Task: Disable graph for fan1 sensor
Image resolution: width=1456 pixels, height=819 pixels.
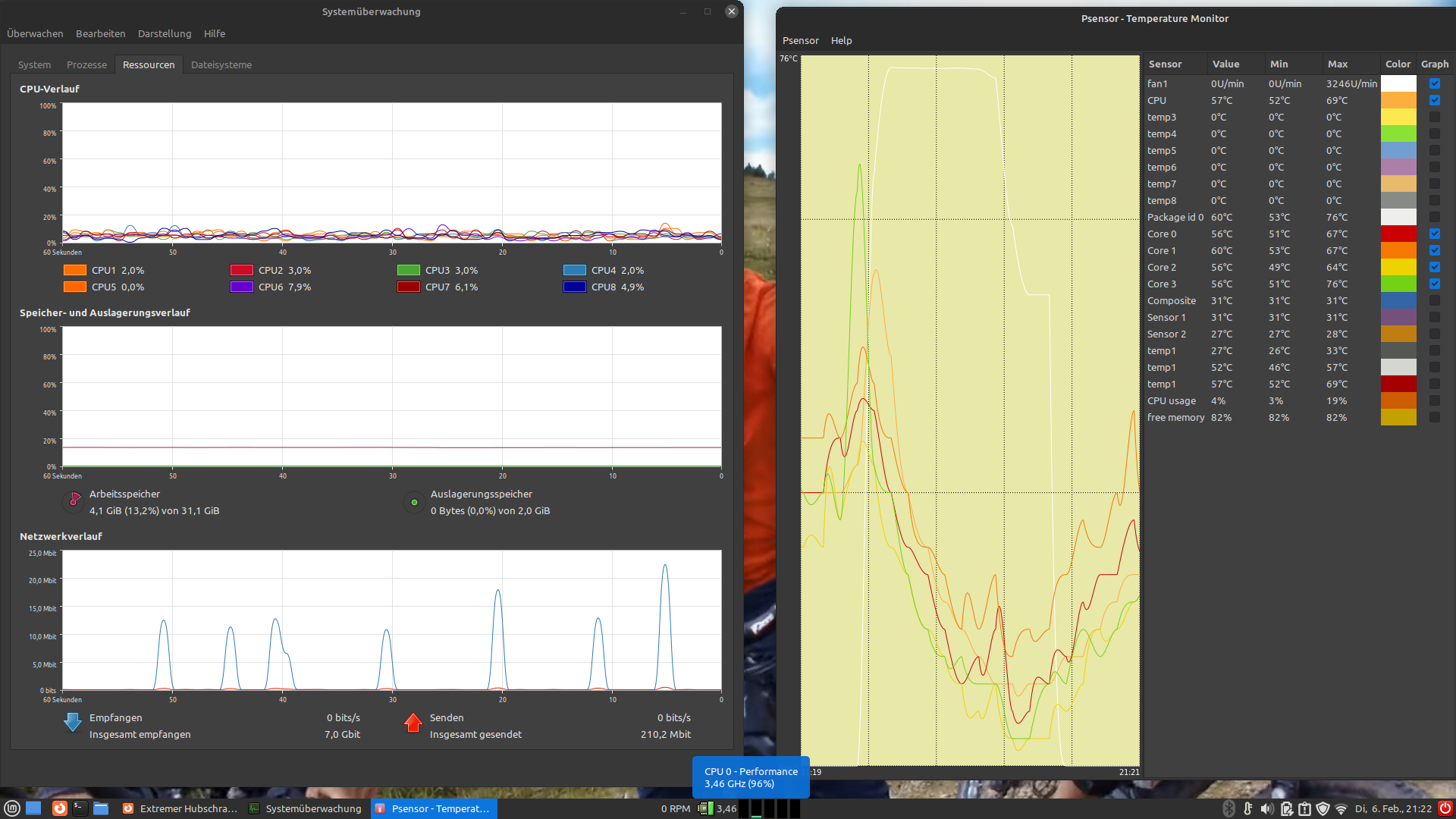Action: tap(1435, 83)
